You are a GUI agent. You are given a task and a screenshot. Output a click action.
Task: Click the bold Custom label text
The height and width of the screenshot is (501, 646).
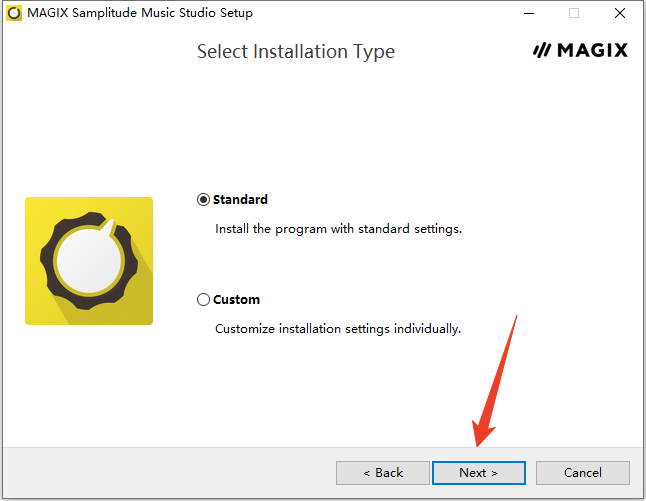[x=236, y=299]
